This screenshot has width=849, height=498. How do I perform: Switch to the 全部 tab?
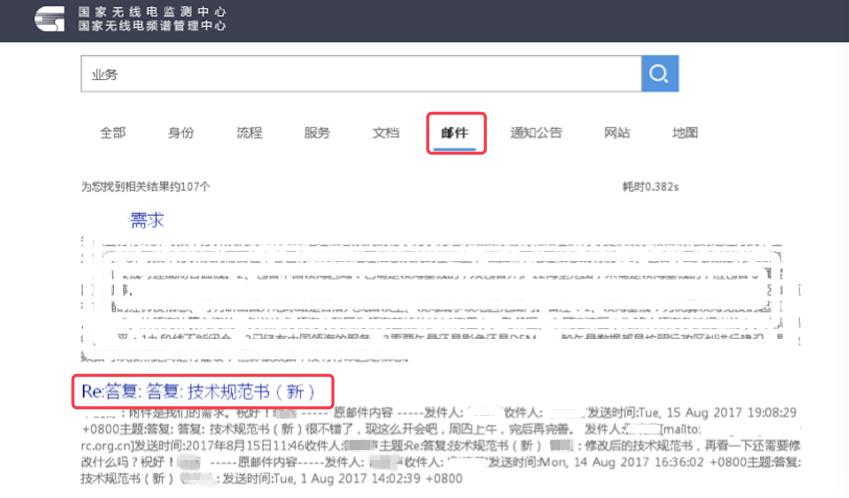point(113,133)
